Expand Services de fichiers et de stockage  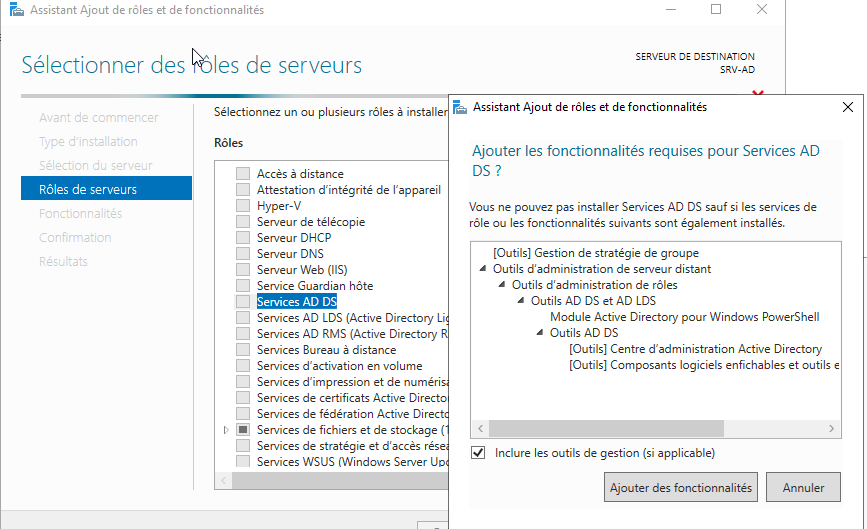[x=227, y=430]
